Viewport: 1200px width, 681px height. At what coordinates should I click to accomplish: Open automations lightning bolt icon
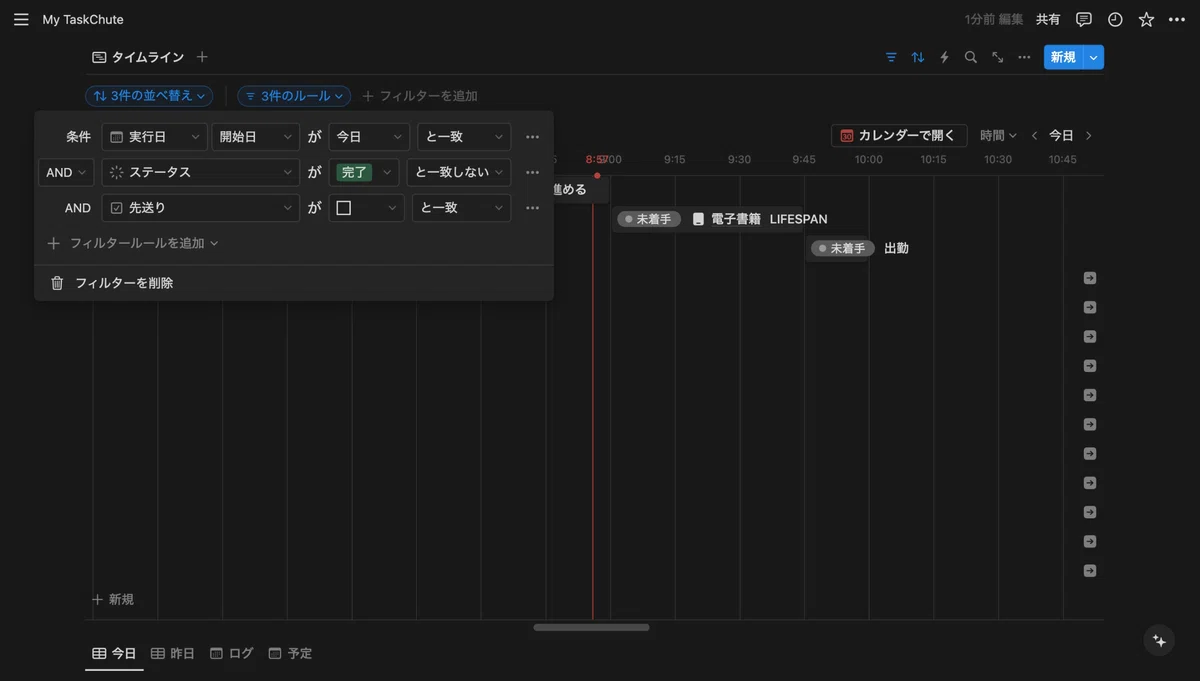tap(944, 57)
